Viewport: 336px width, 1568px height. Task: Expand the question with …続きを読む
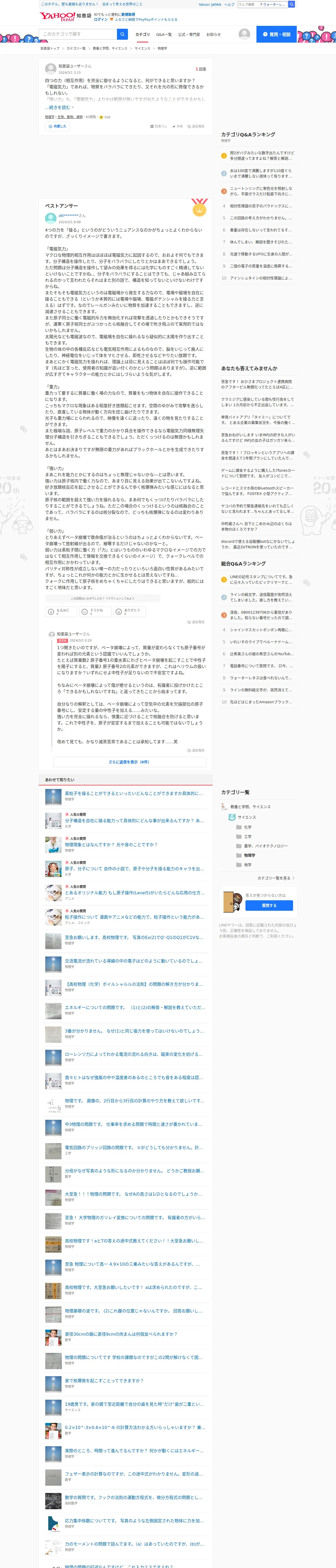coord(59,107)
